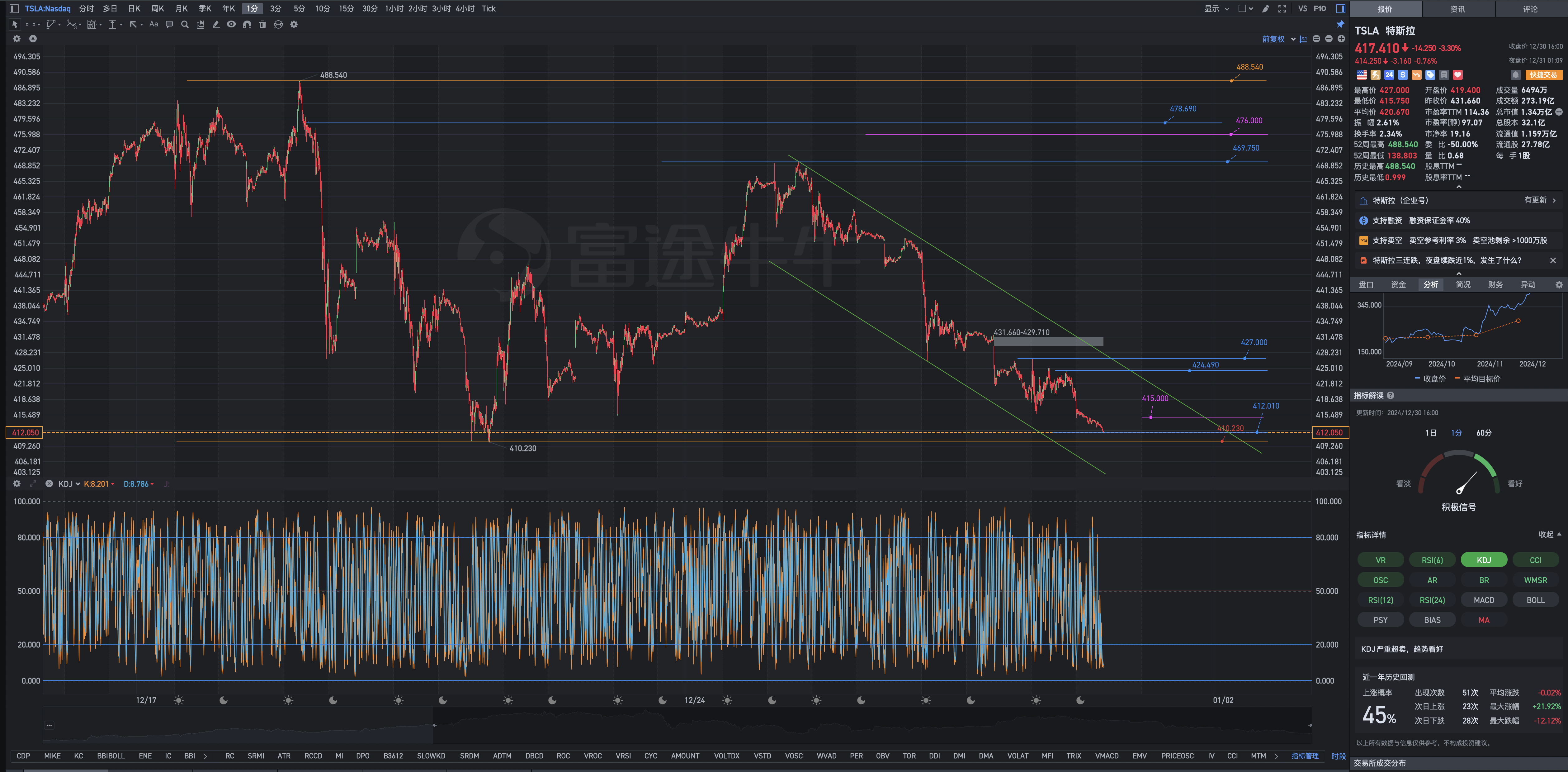Pick the polyline channel drawing tool
This screenshot has width=1568, height=772.
pos(52,24)
